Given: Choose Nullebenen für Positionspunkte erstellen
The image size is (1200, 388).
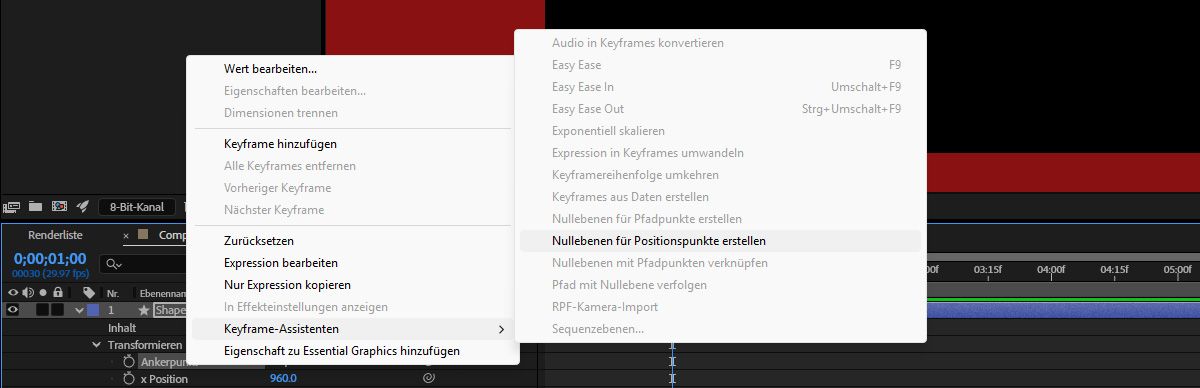Looking at the screenshot, I should coord(720,241).
